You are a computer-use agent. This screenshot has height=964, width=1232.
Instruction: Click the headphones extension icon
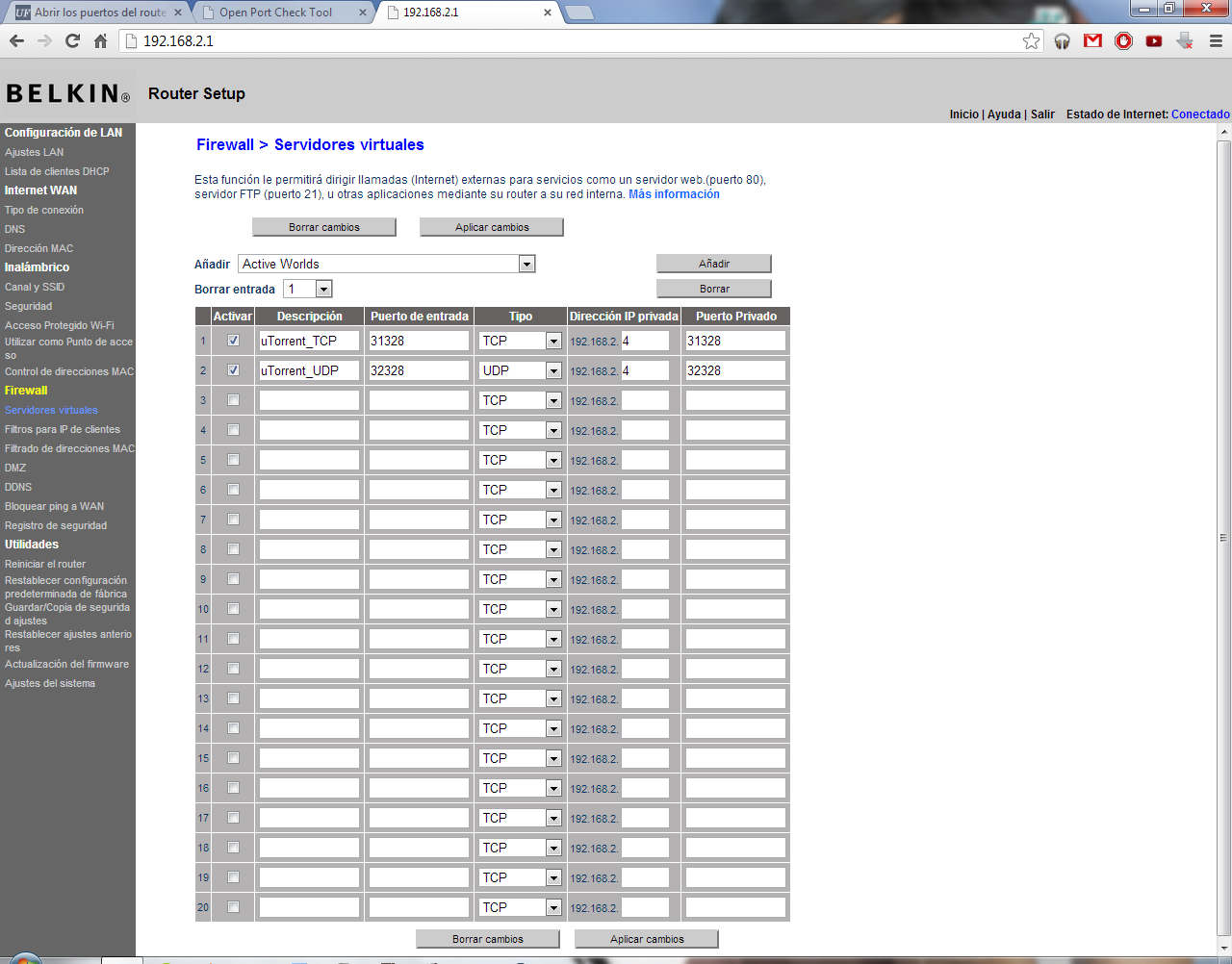pos(1063,41)
